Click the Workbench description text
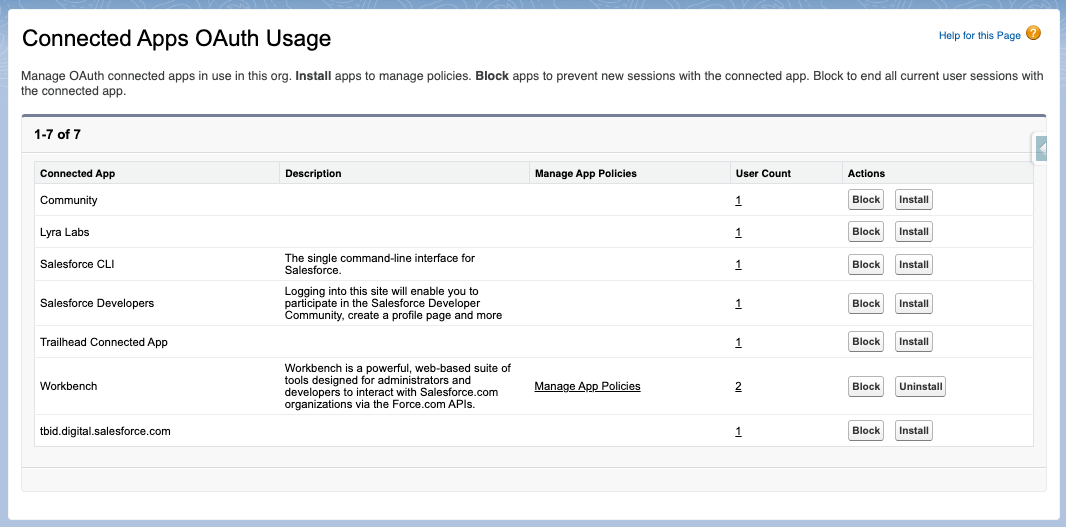The height and width of the screenshot is (527, 1066). tap(398, 386)
